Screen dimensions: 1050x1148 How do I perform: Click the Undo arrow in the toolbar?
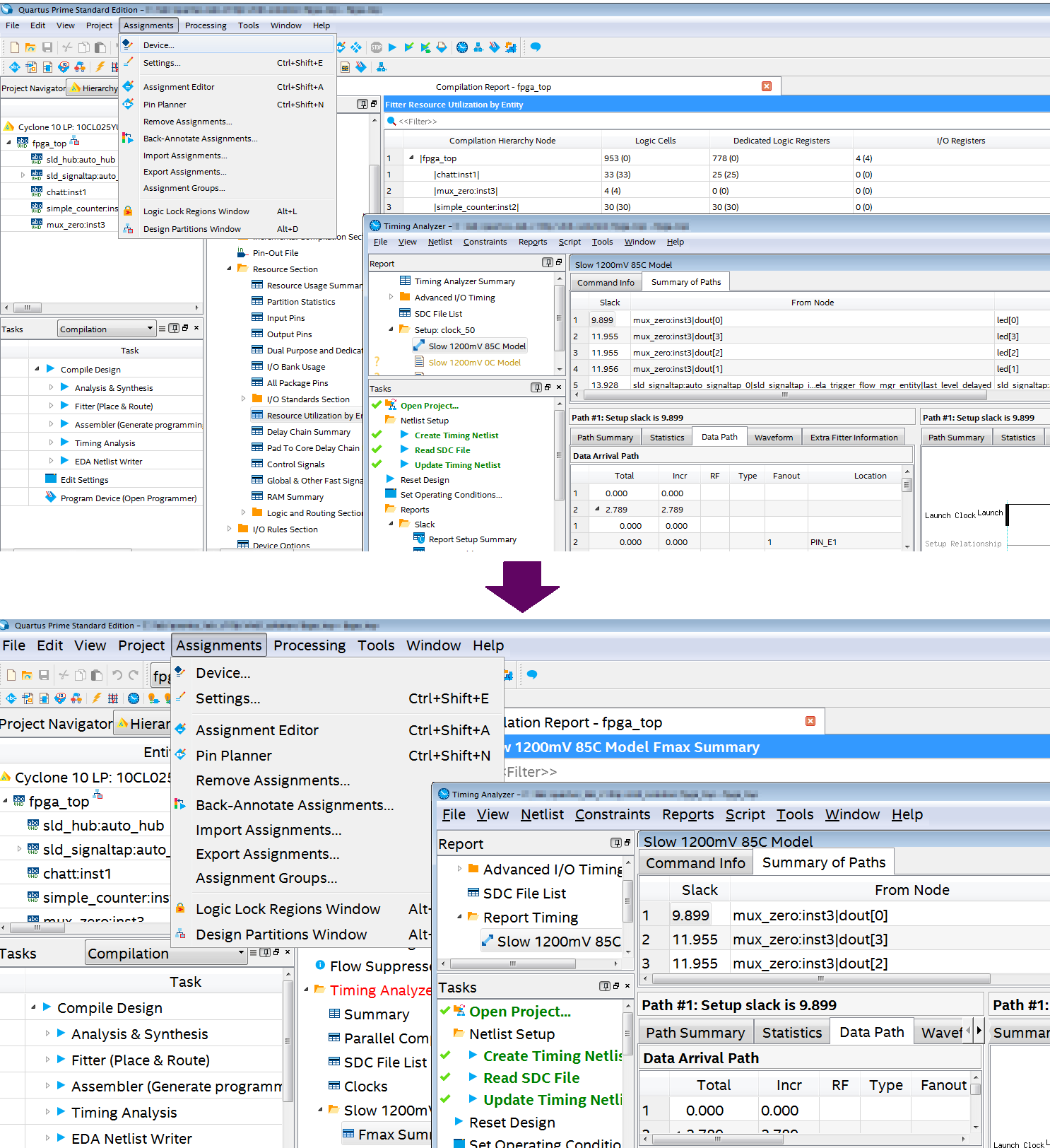click(x=117, y=675)
